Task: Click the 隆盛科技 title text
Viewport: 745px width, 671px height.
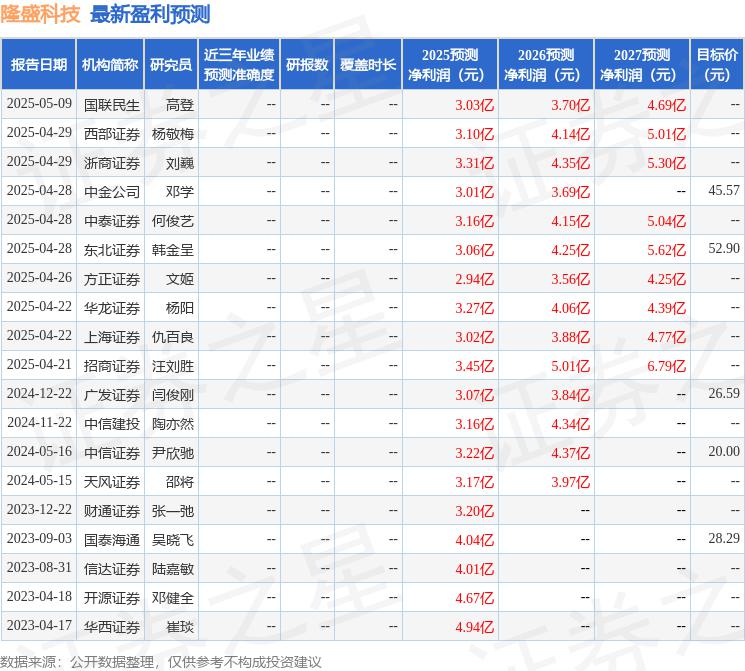Action: tap(40, 14)
